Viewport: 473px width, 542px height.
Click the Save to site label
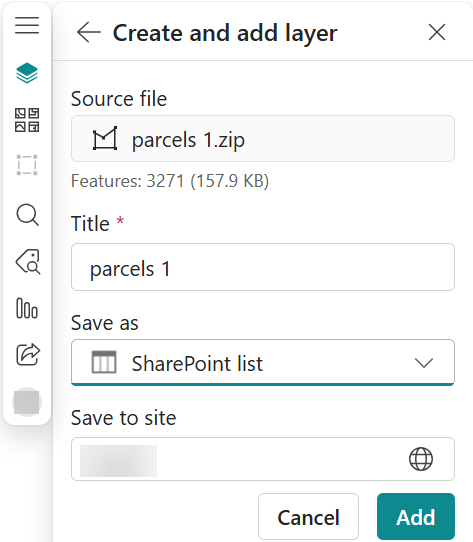123,418
